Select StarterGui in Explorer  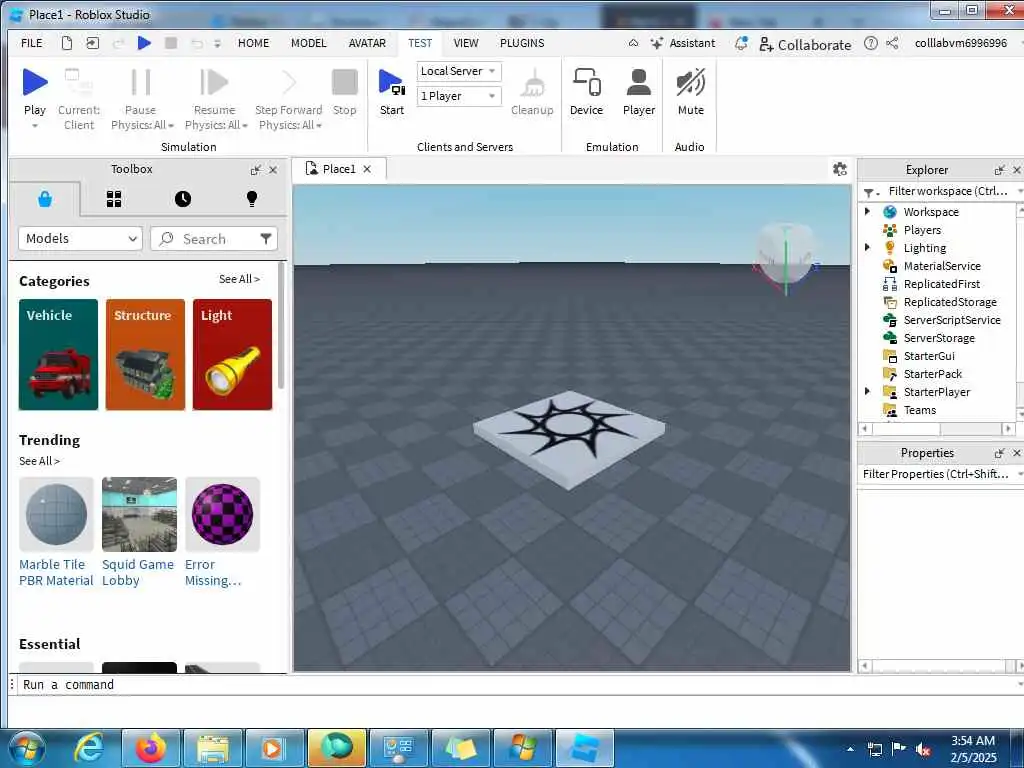[929, 356]
